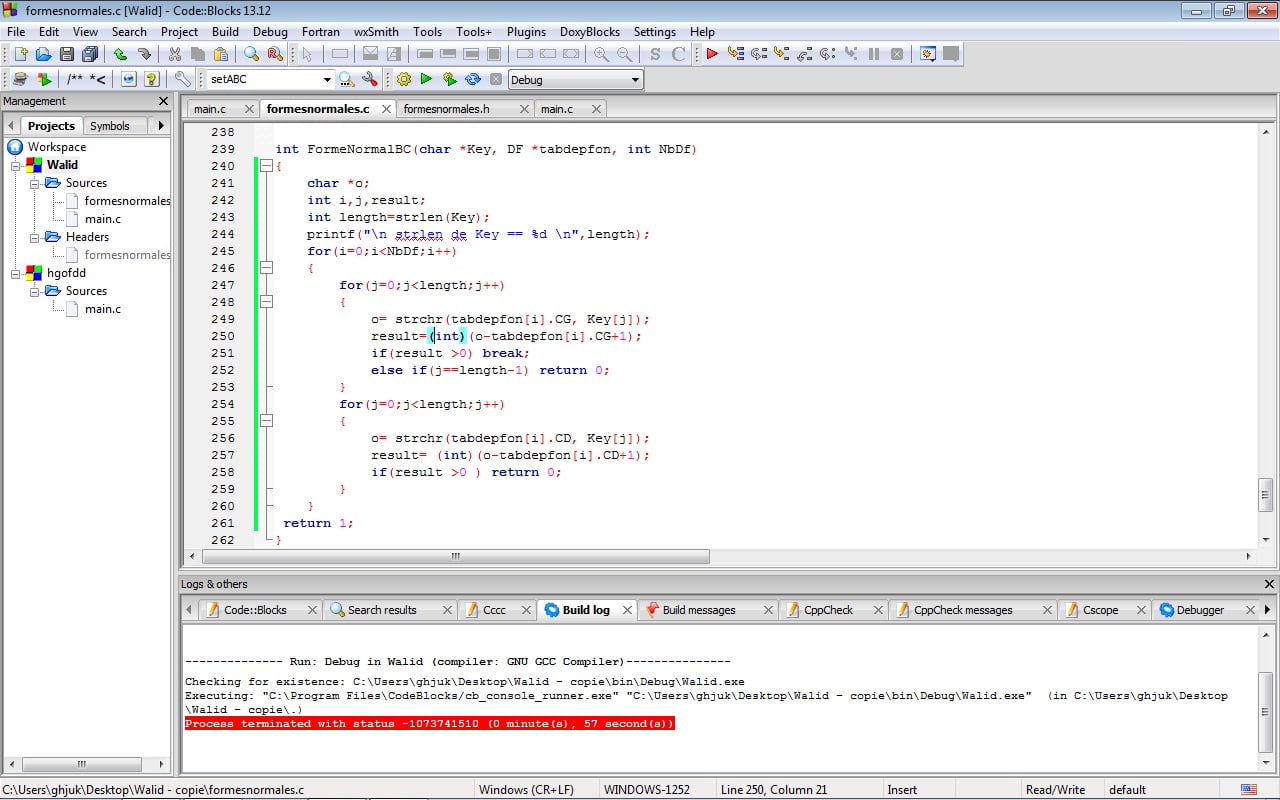Collapse the Walid project tree node
This screenshot has width=1280, height=800.
point(16,165)
